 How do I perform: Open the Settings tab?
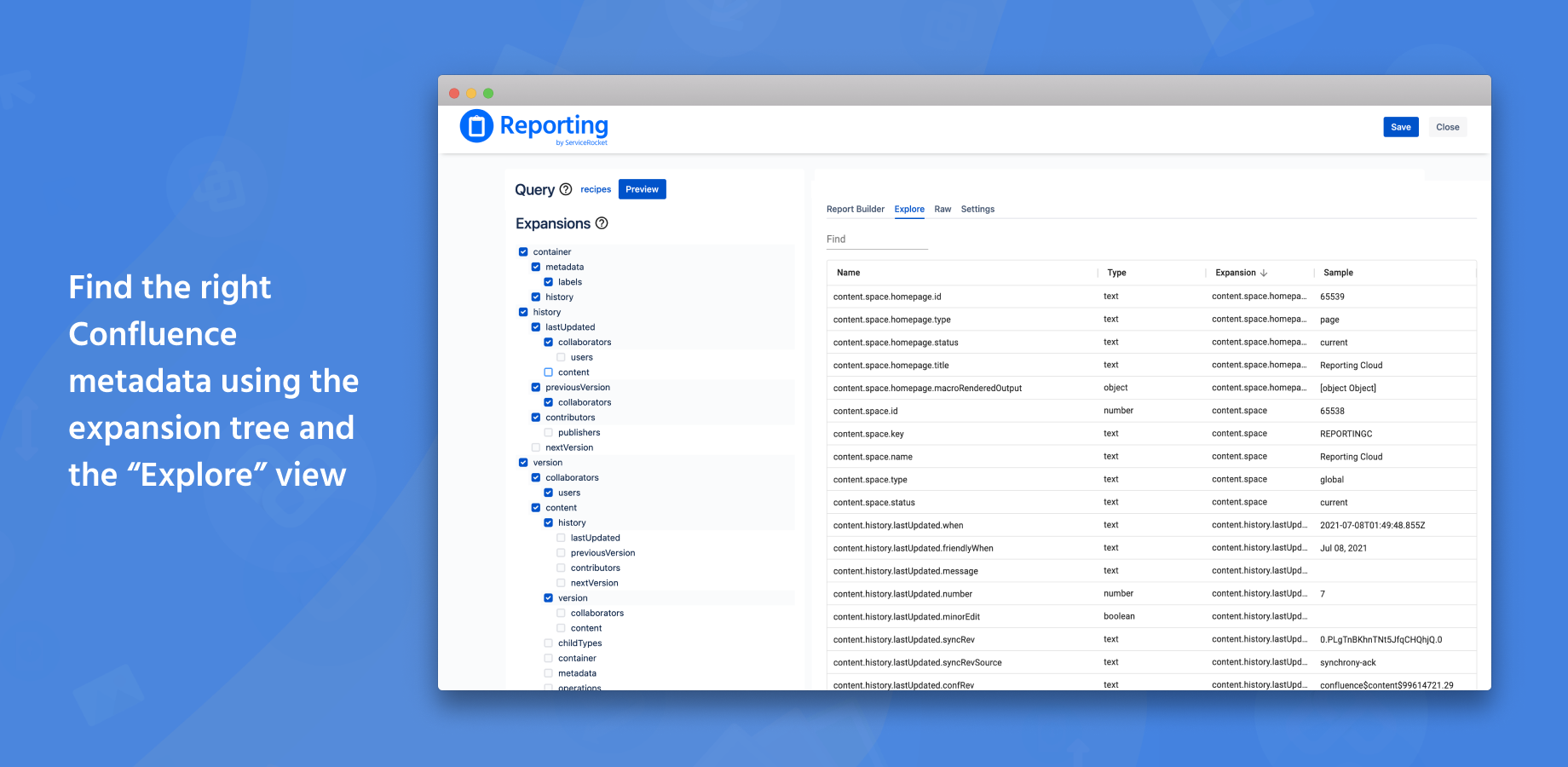(977, 209)
